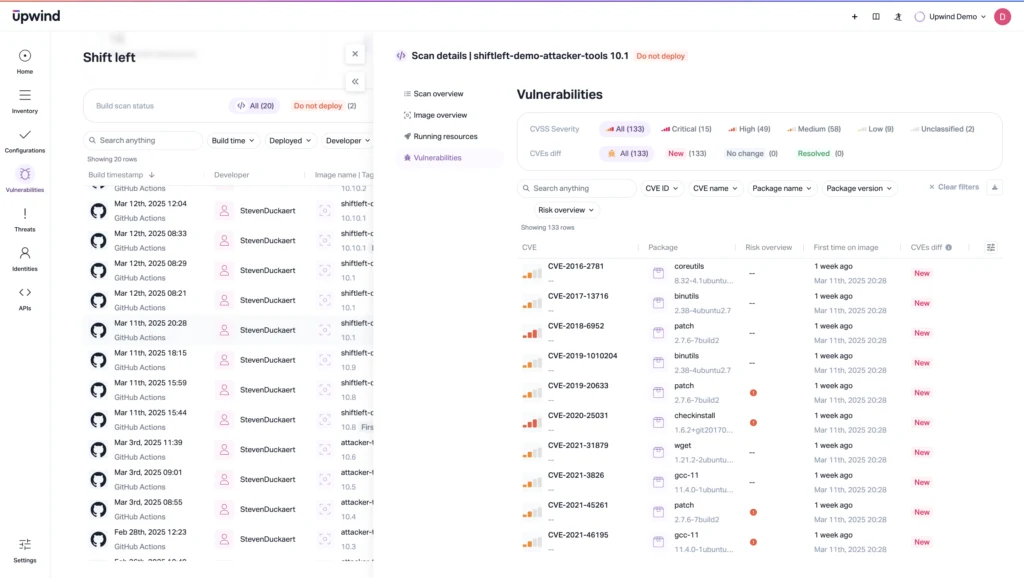Click the notifications icon in top bar
Screen dimensions: 1024x578
pyautogui.click(x=898, y=17)
